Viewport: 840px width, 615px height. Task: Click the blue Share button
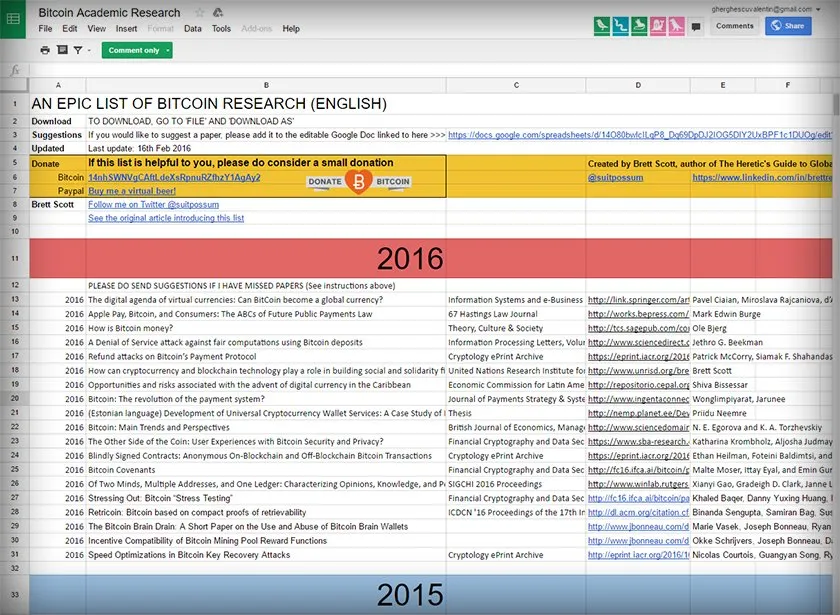pyautogui.click(x=788, y=26)
